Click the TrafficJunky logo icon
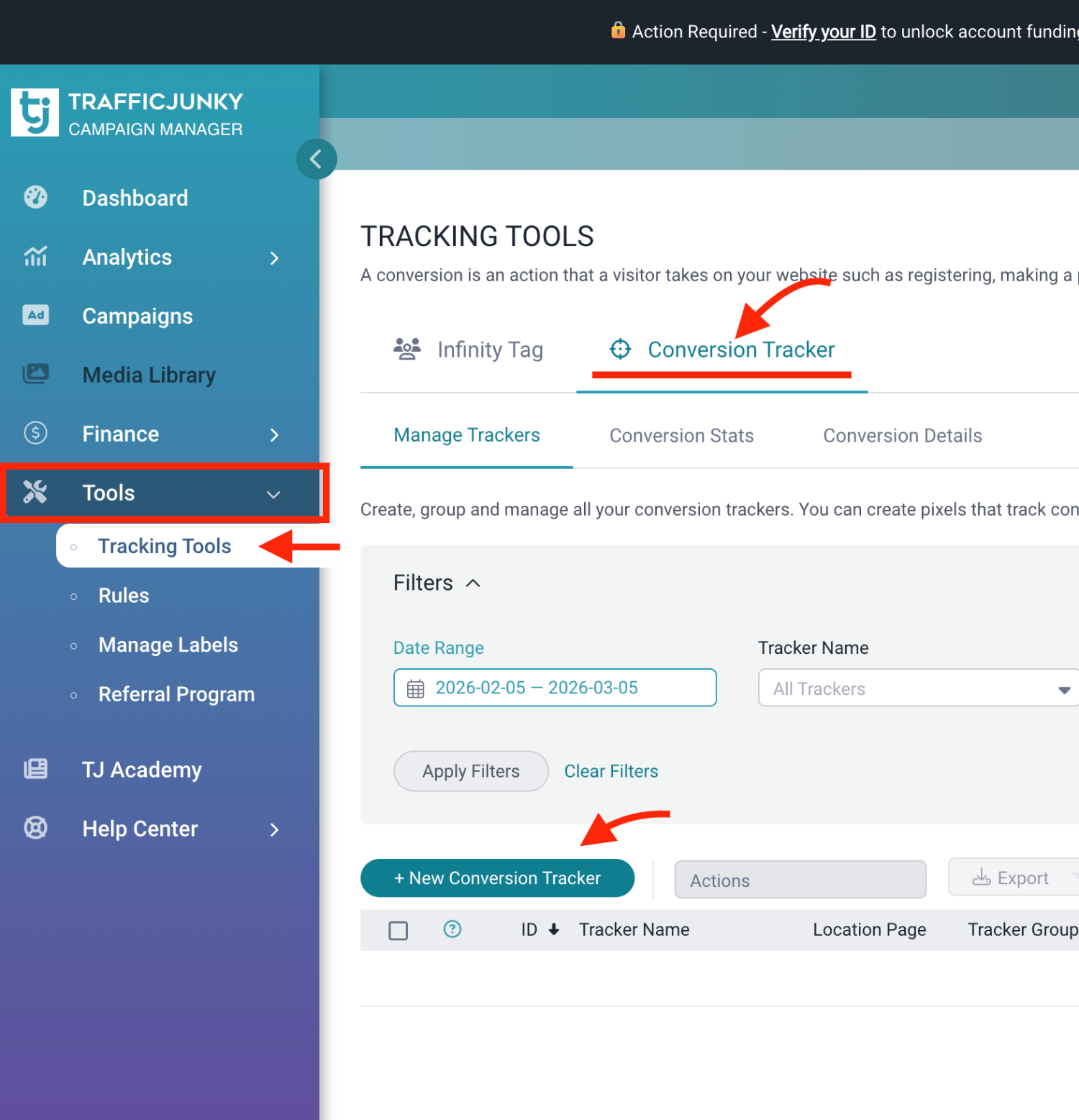Image resolution: width=1079 pixels, height=1120 pixels. tap(35, 112)
